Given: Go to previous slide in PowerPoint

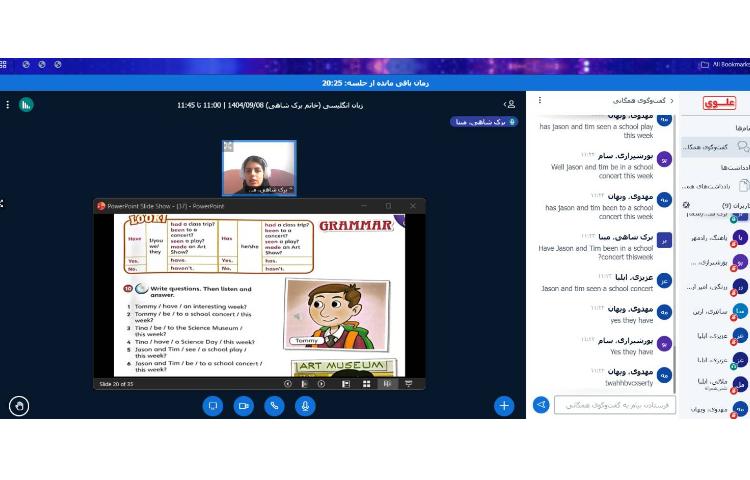Looking at the screenshot, I should [288, 383].
